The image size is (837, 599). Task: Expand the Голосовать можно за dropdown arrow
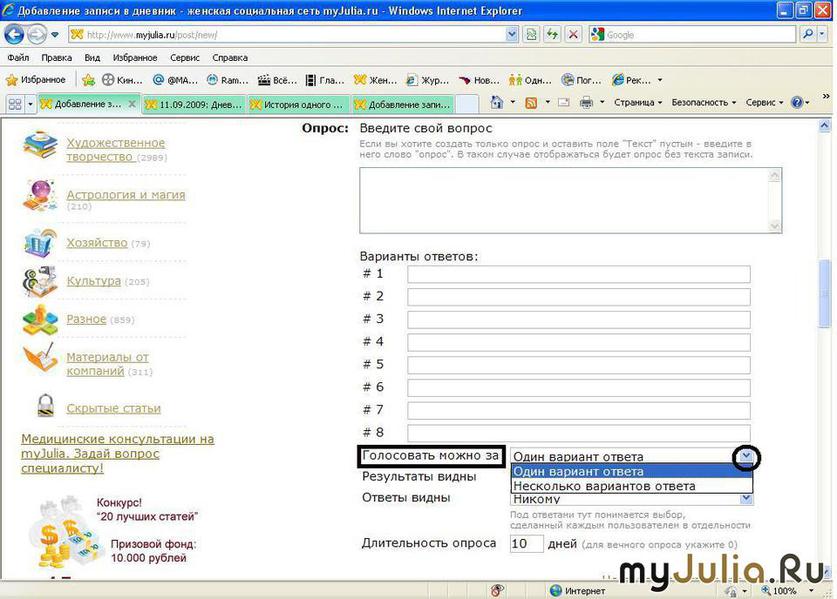tap(745, 457)
